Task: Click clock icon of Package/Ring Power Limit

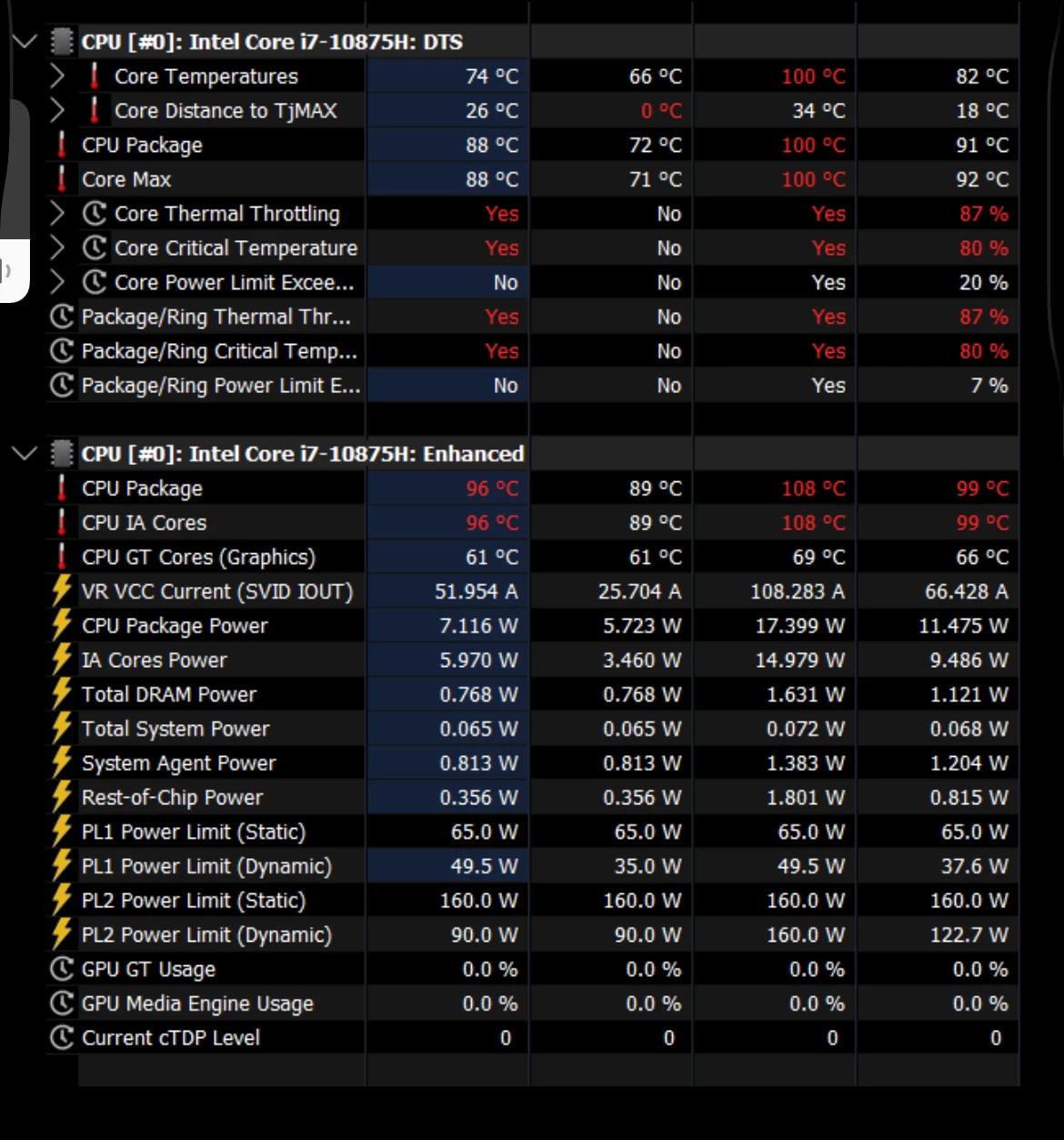Action: (x=62, y=386)
